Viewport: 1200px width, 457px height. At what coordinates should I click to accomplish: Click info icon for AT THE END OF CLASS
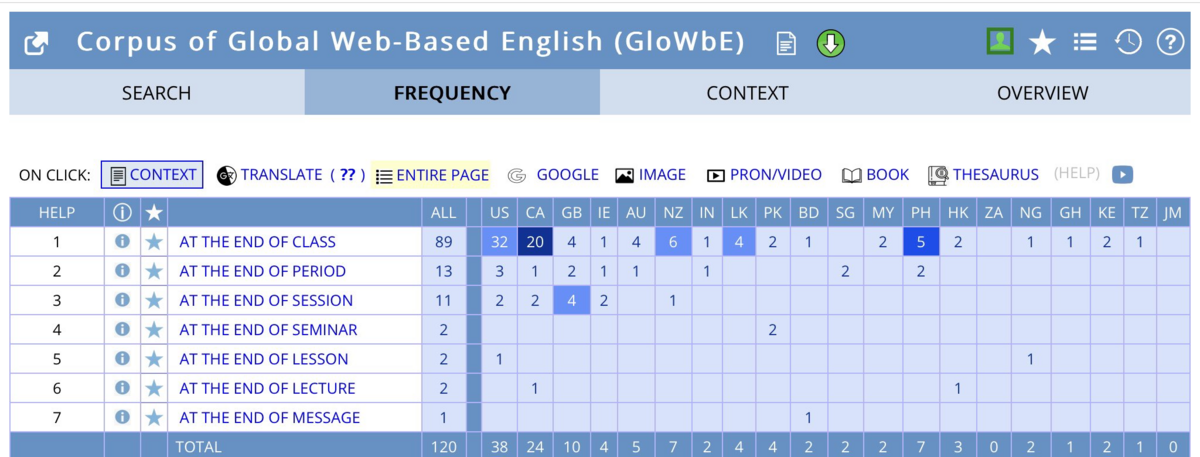[122, 241]
